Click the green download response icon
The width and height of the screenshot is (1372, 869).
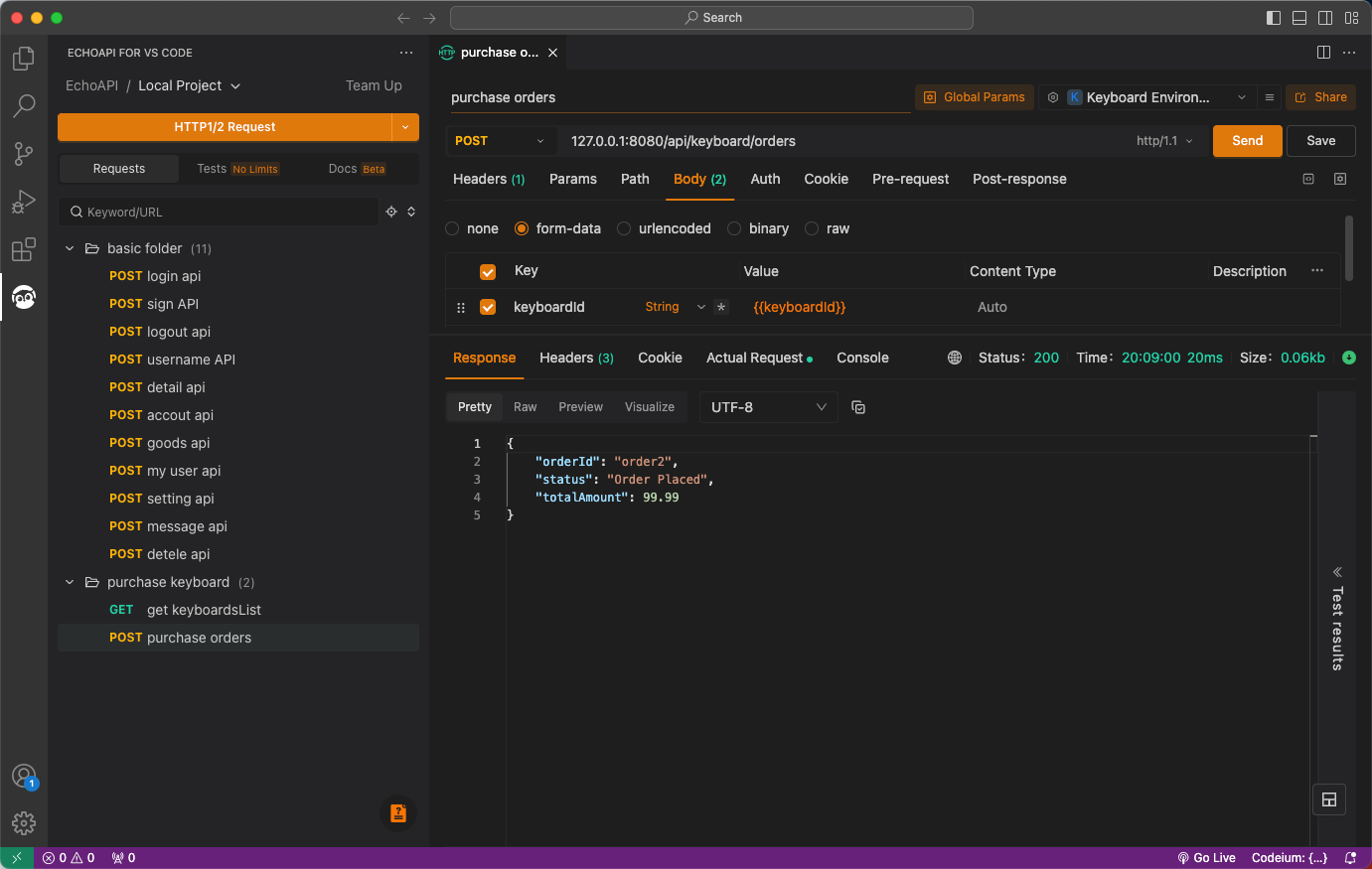(x=1349, y=358)
